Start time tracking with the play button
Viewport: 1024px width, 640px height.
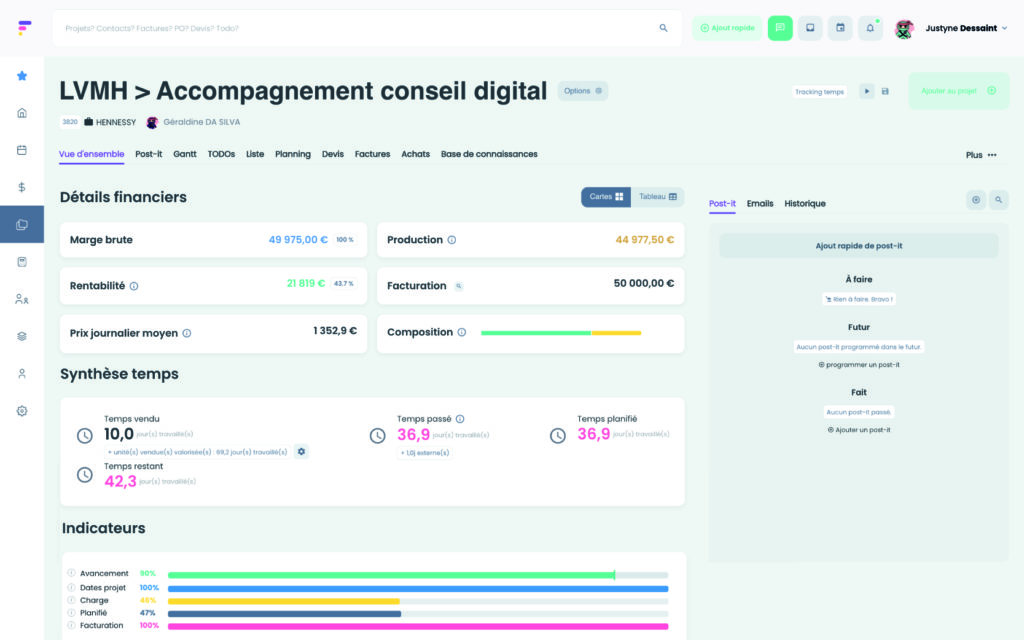pos(867,91)
